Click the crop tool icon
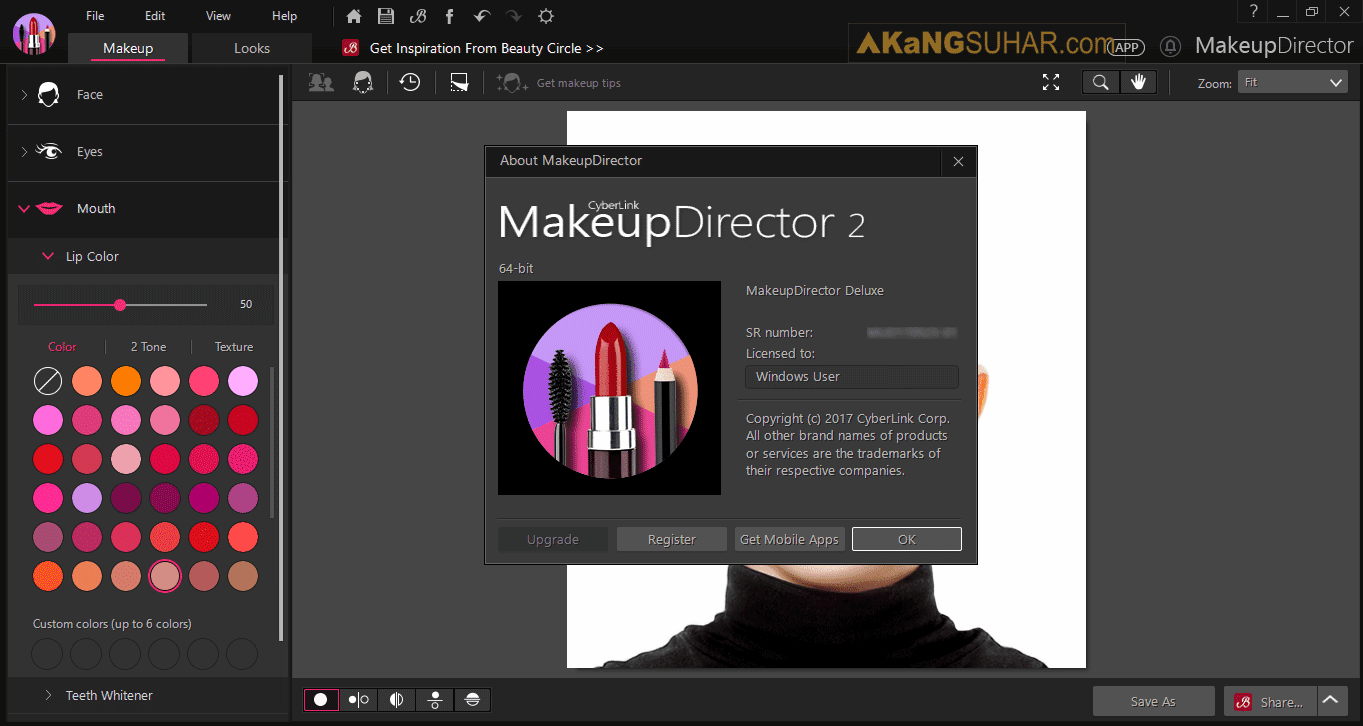This screenshot has width=1363, height=726. point(458,82)
